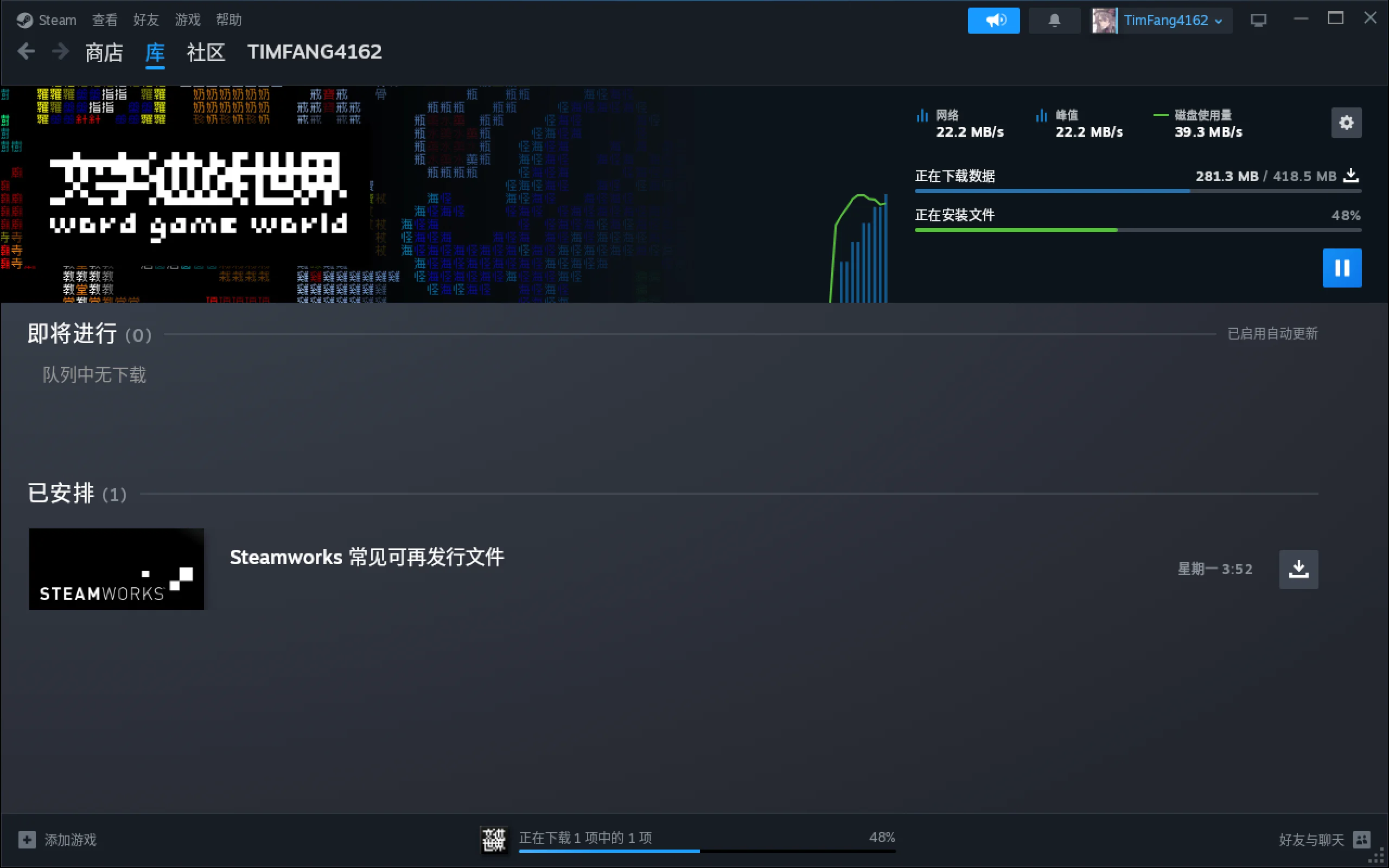Go forward with the right arrow

coord(60,52)
